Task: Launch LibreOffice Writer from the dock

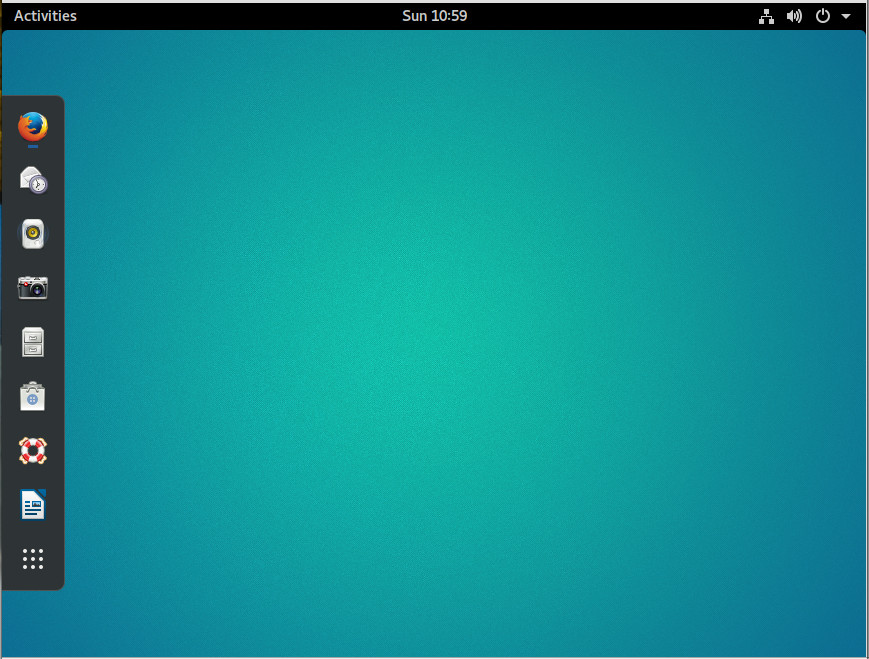Action: pyautogui.click(x=33, y=504)
